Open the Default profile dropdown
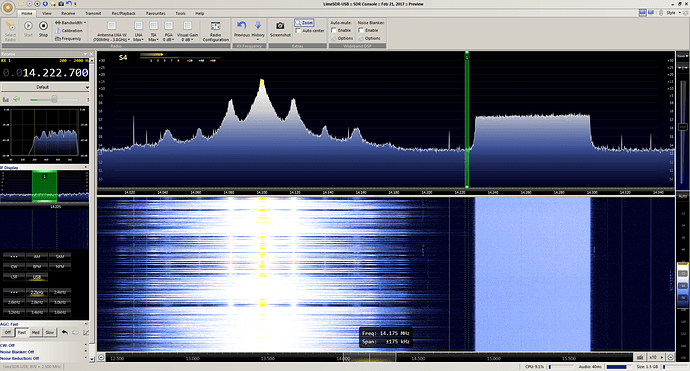This screenshot has width=690, height=371. point(44,87)
